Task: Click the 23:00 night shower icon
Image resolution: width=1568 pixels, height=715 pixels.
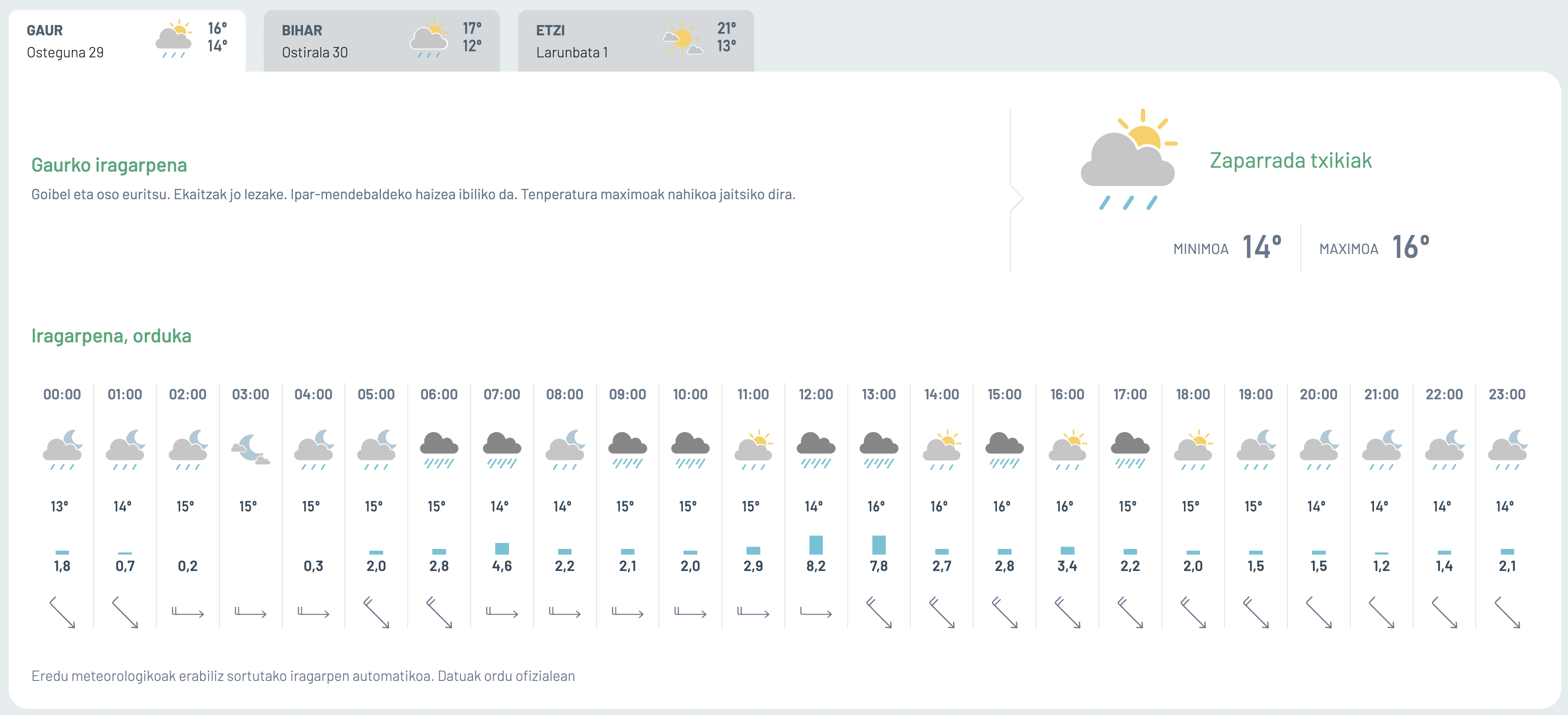Action: click(x=1508, y=450)
